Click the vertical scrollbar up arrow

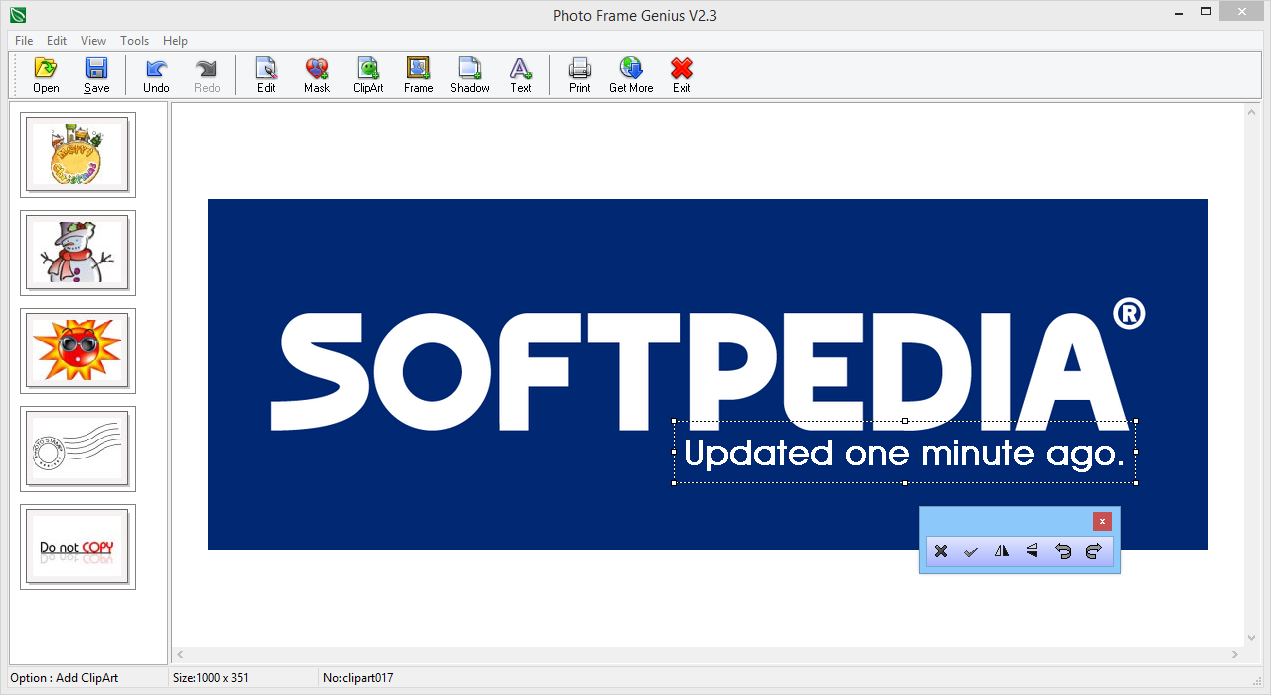pyautogui.click(x=1251, y=110)
